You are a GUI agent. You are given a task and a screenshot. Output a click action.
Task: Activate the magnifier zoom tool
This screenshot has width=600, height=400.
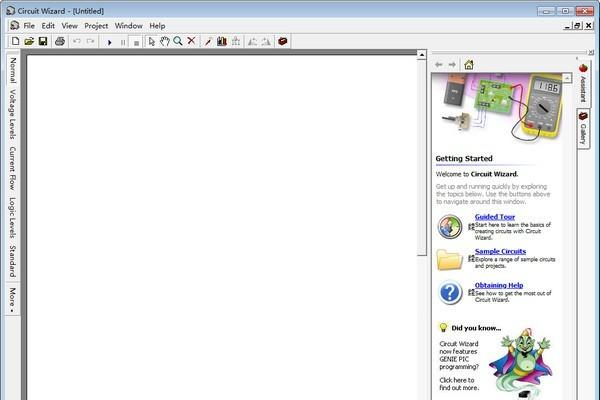[x=178, y=41]
